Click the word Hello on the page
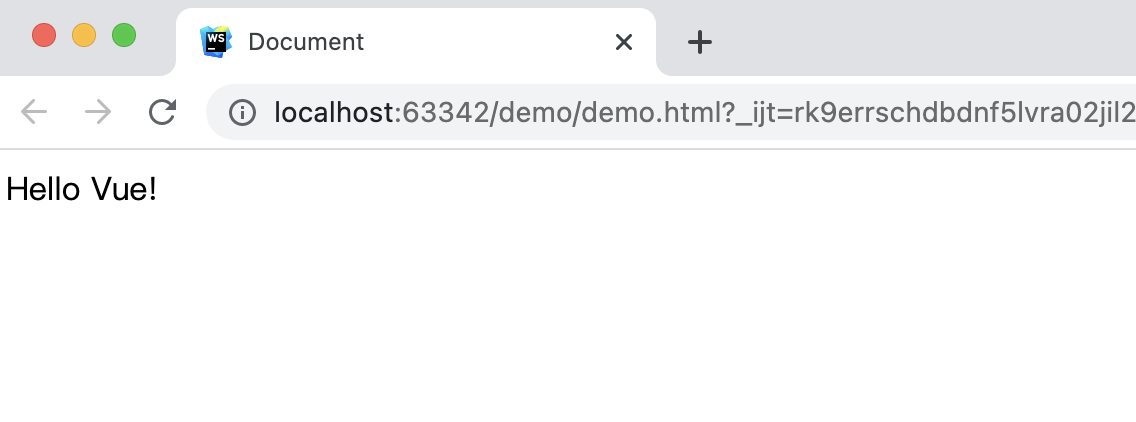 point(44,189)
